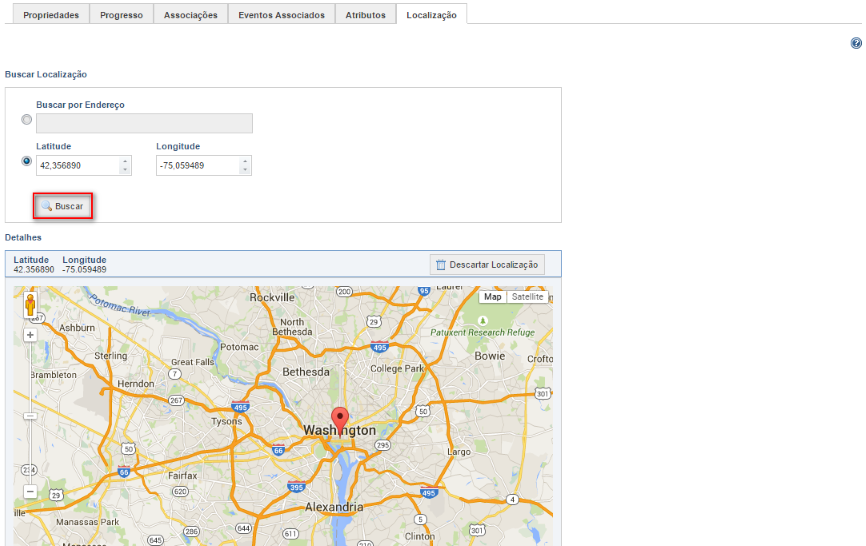Increase Longitude with the up spinner
The image size is (866, 546).
click(245, 161)
